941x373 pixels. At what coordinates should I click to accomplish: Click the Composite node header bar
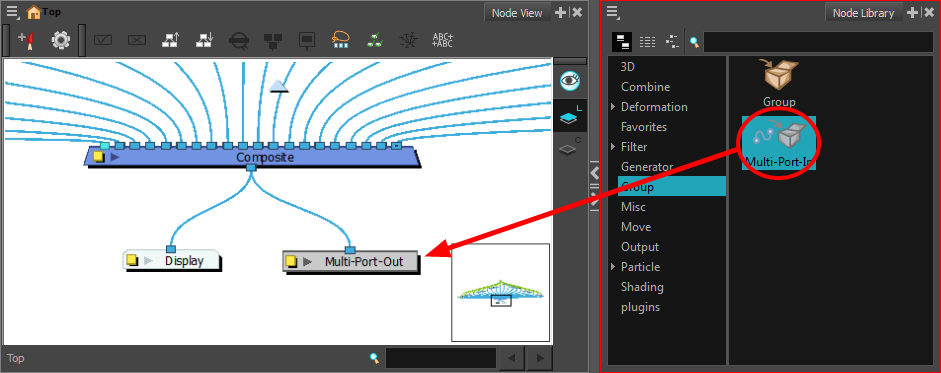pos(252,157)
